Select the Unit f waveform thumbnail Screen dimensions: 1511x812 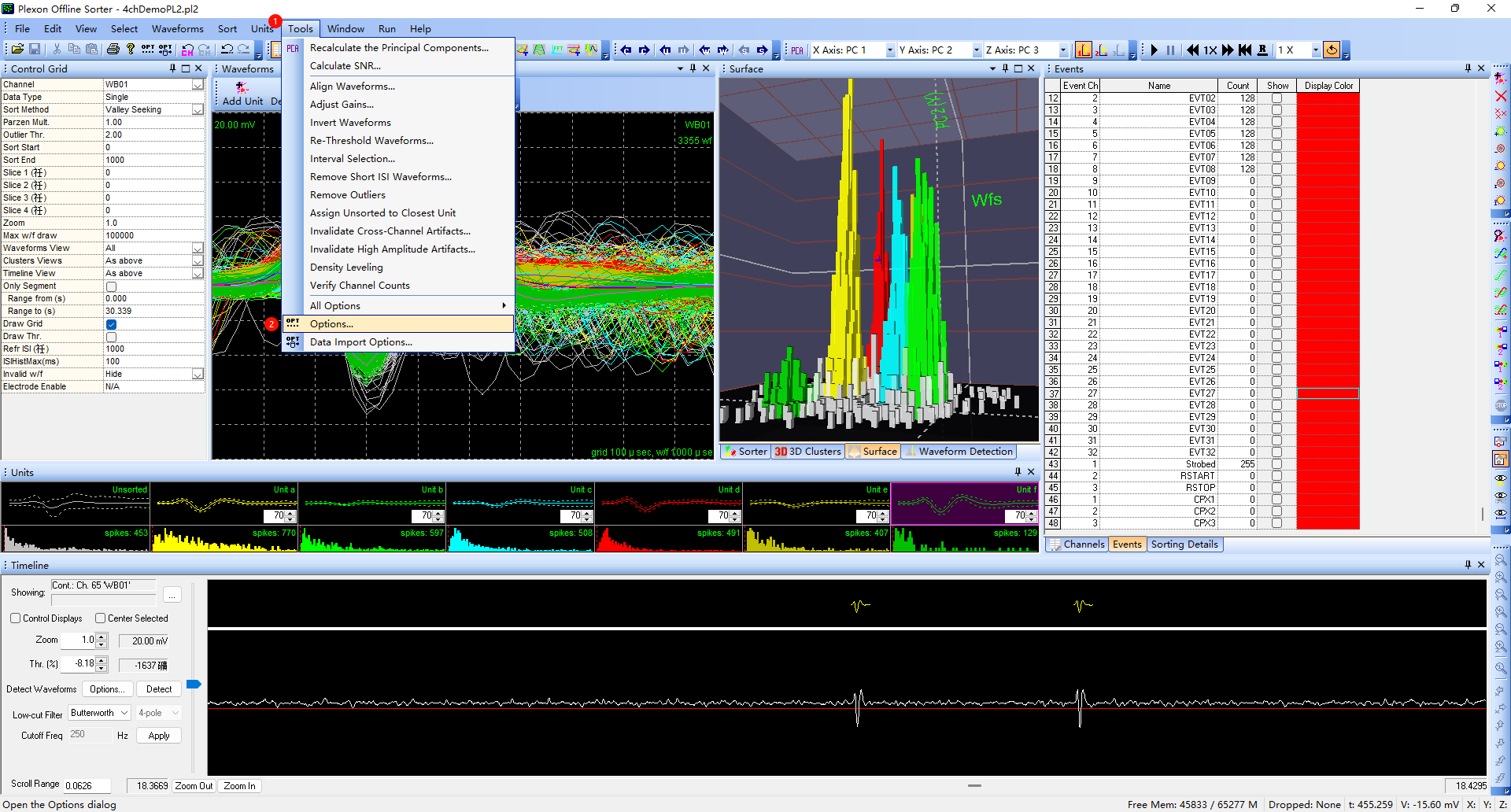[964, 504]
